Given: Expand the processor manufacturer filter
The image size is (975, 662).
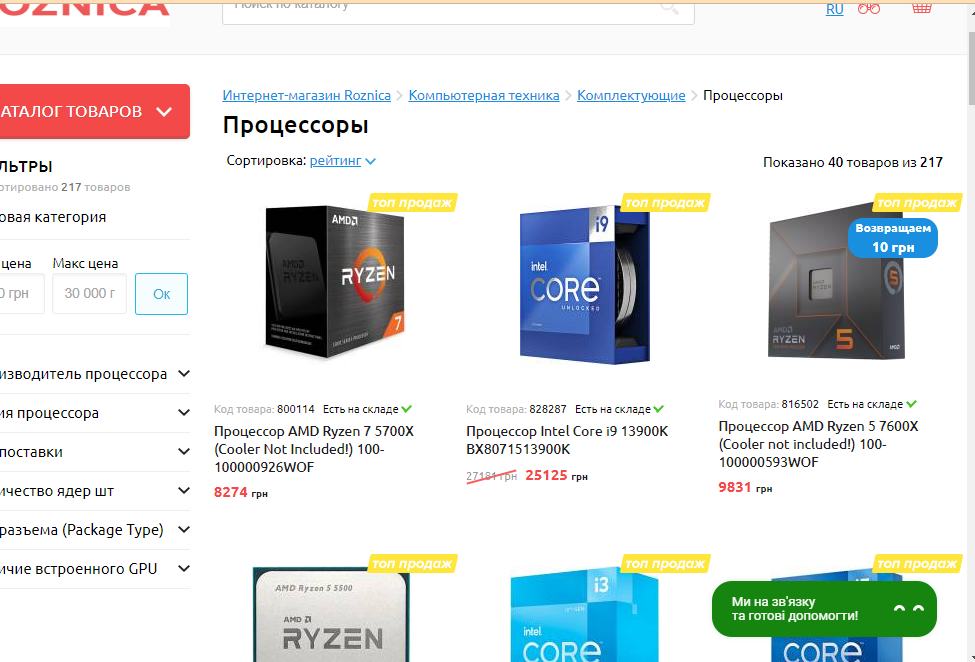Looking at the screenshot, I should pyautogui.click(x=95, y=374).
